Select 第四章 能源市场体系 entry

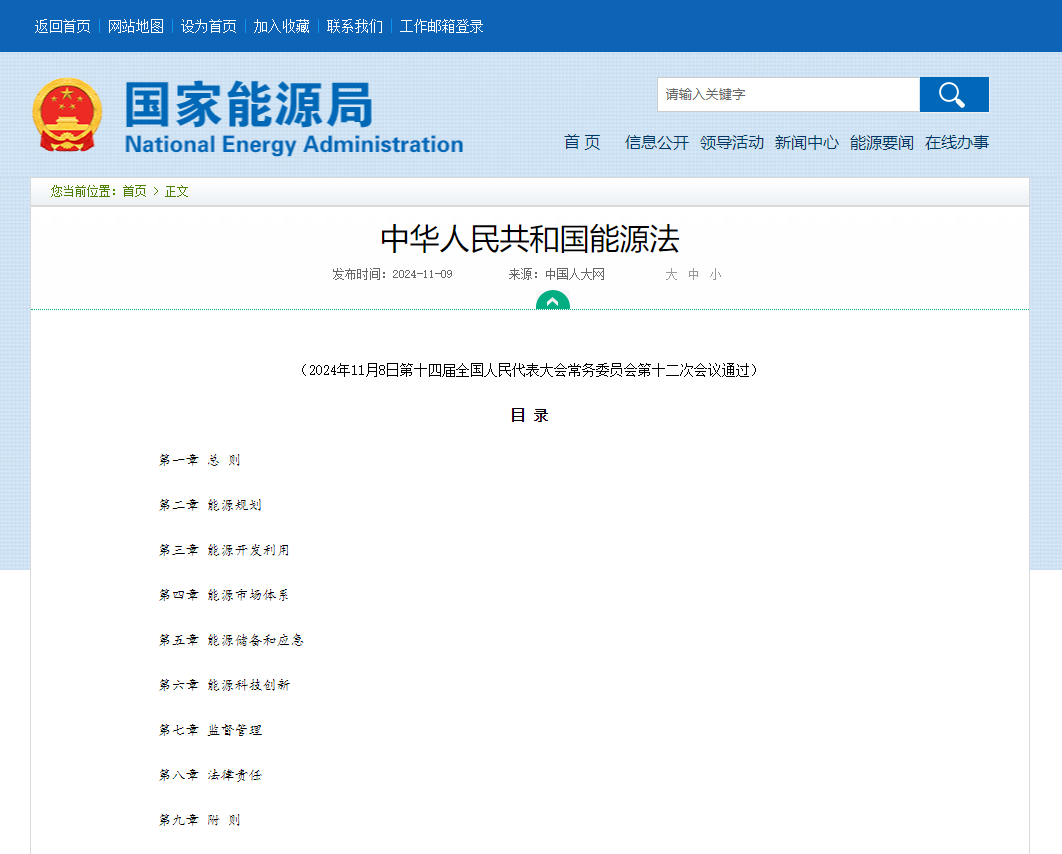click(x=224, y=595)
